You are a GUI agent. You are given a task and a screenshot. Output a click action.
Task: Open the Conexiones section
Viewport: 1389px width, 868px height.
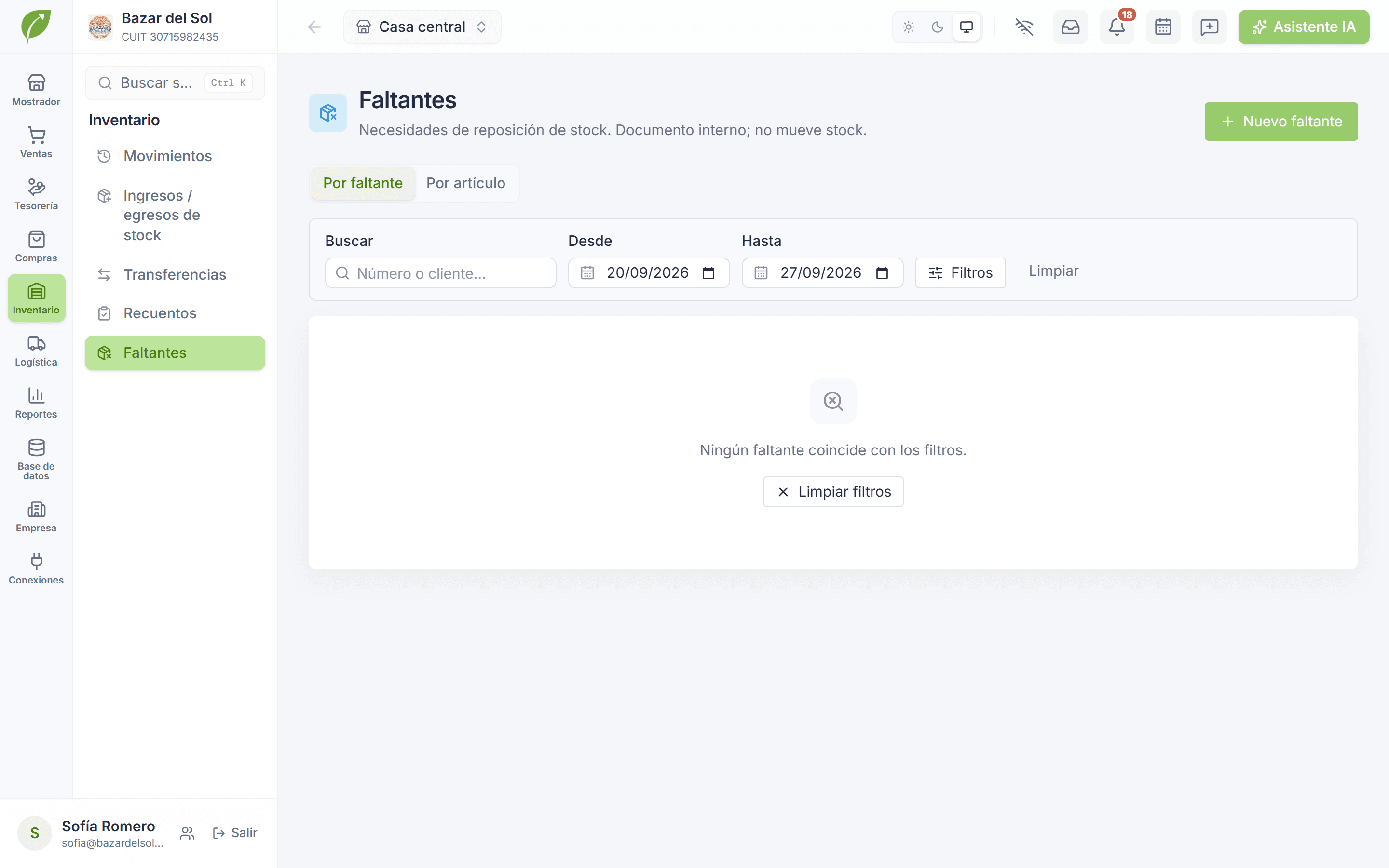point(36,569)
